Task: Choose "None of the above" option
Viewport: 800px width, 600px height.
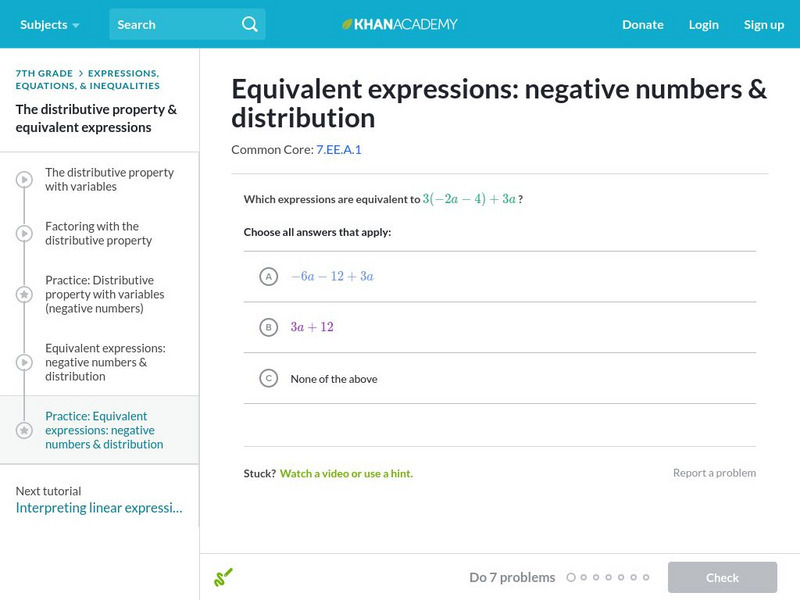Action: (268, 378)
